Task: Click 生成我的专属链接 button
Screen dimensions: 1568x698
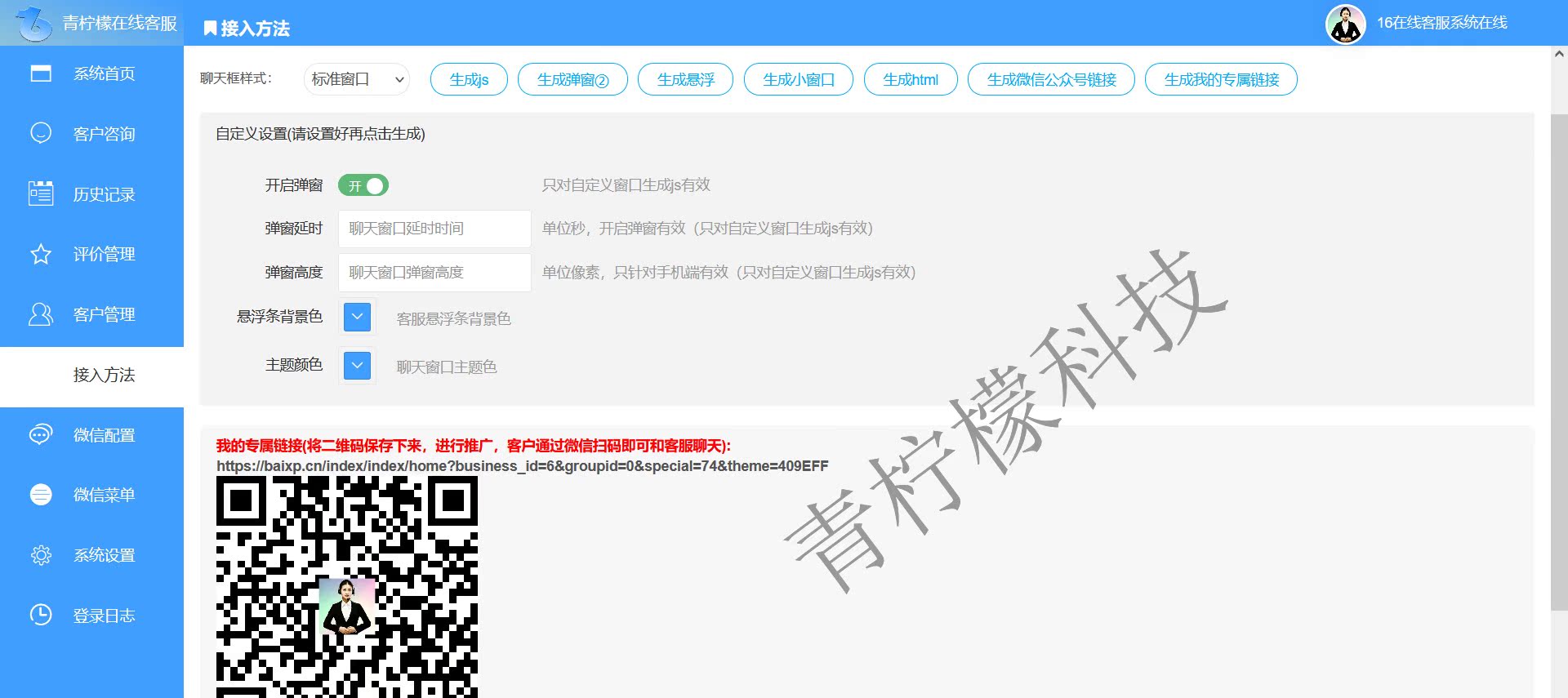Action: click(x=1221, y=79)
